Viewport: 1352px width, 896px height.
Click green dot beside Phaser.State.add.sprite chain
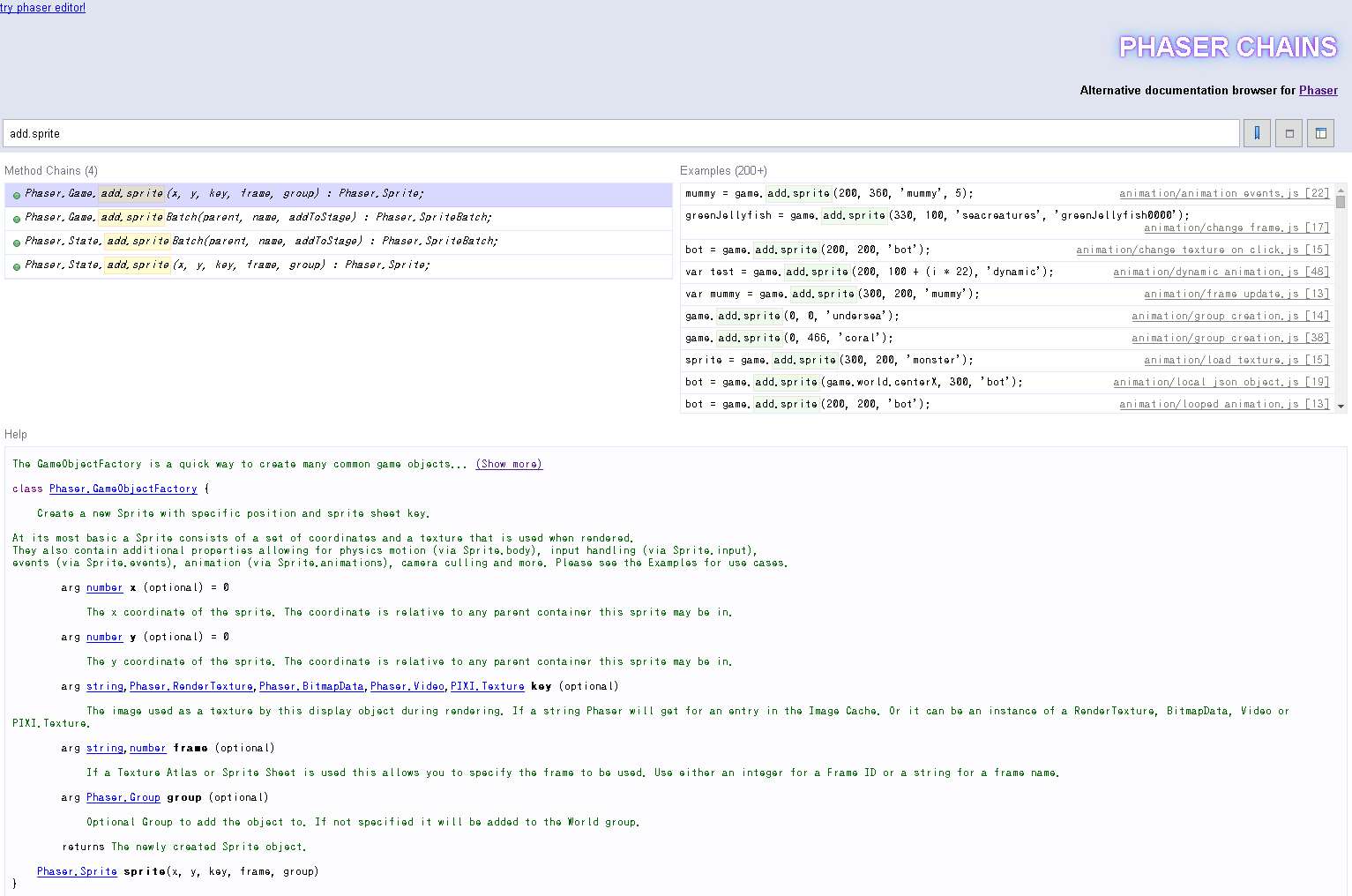[17, 266]
